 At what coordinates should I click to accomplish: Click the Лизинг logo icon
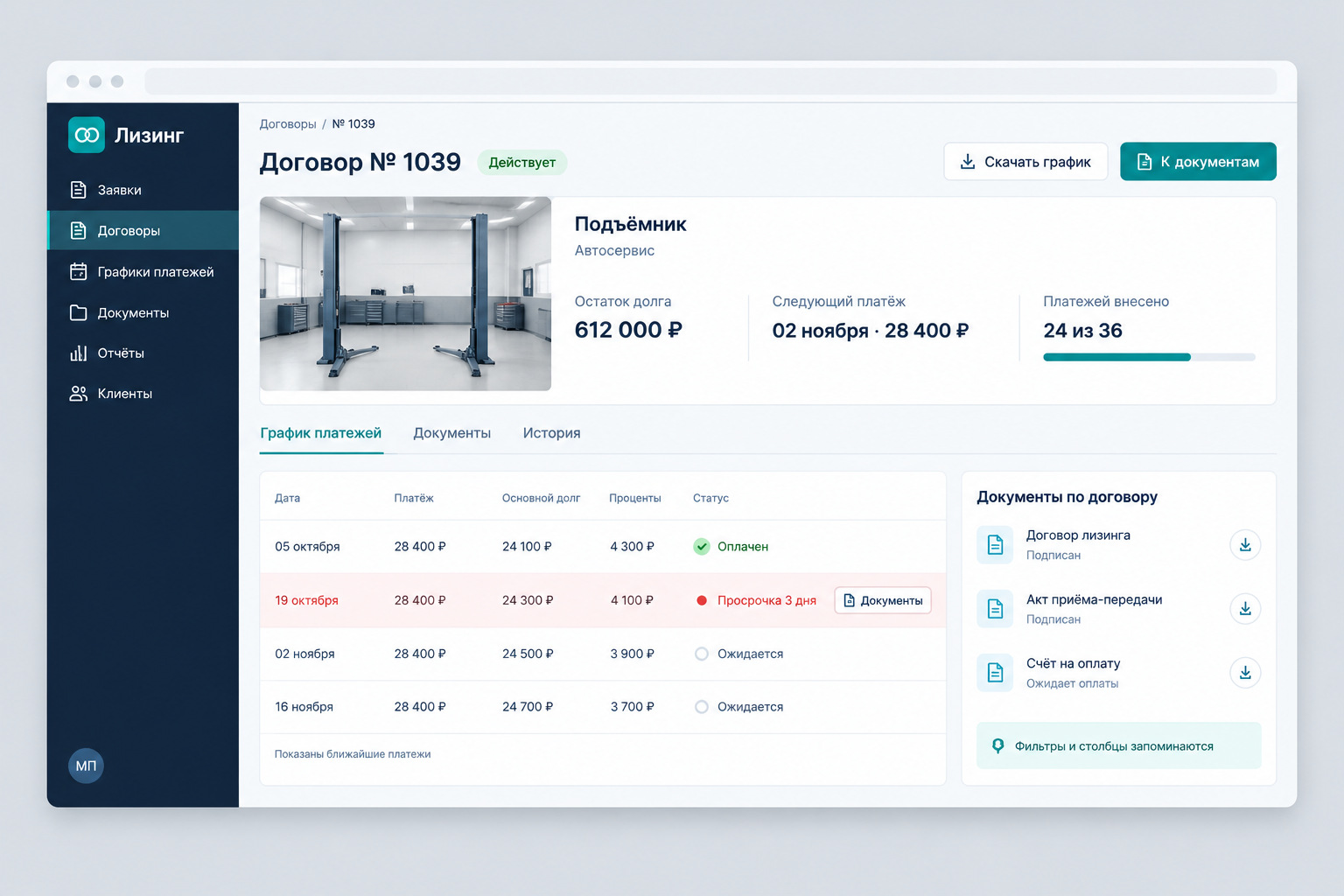pos(87,135)
